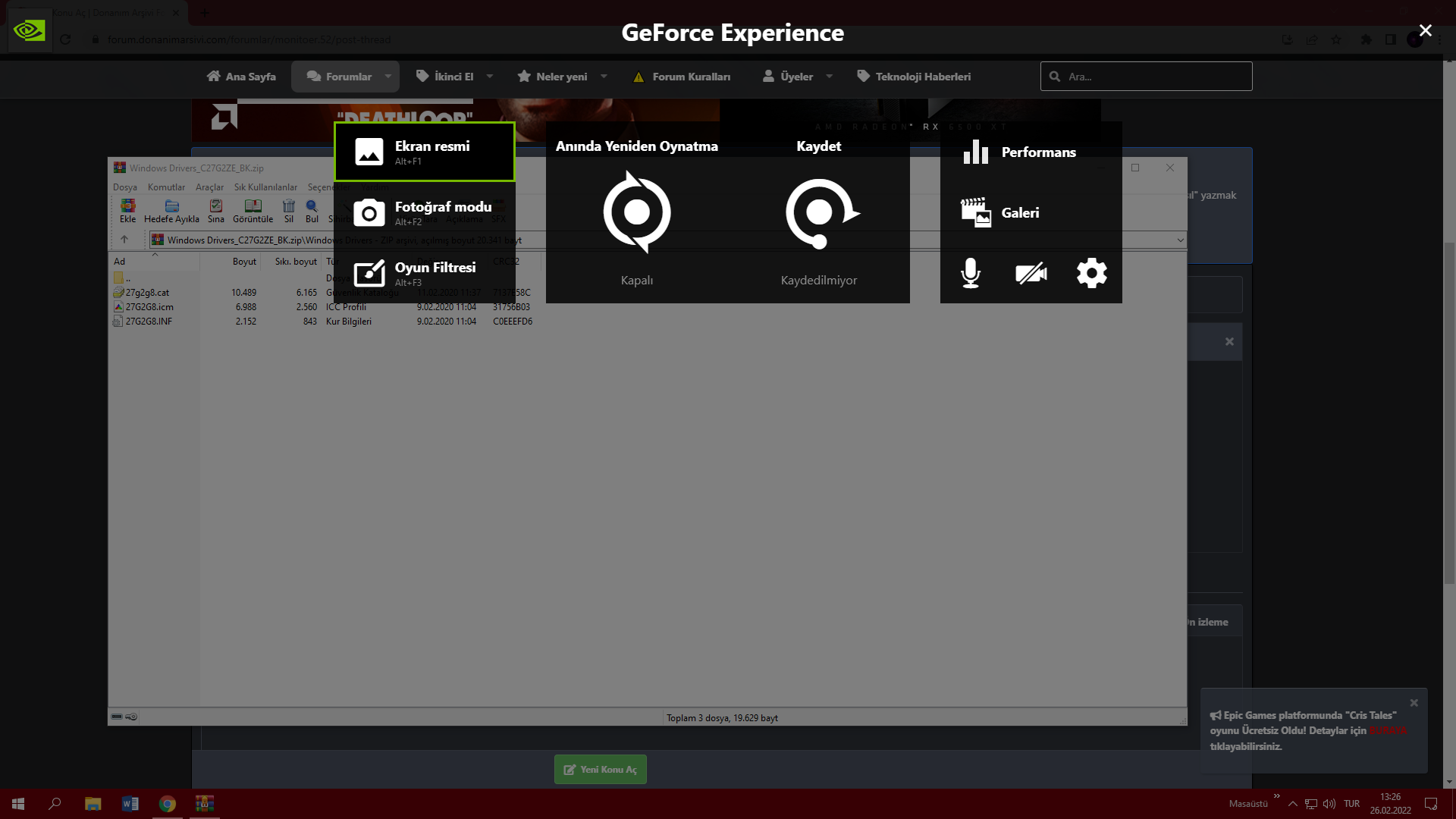
Task: Click Sına test button in WinRAR
Action: coord(216,211)
